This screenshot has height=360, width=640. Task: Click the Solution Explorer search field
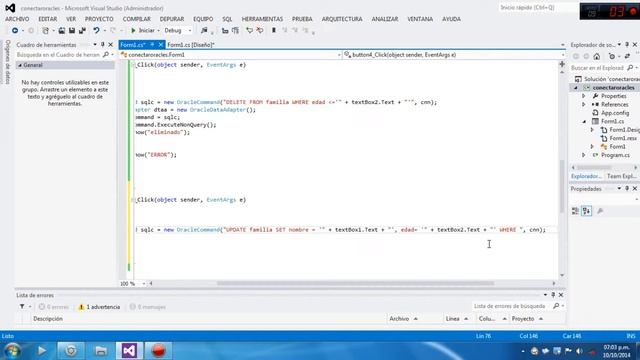(x=598, y=68)
